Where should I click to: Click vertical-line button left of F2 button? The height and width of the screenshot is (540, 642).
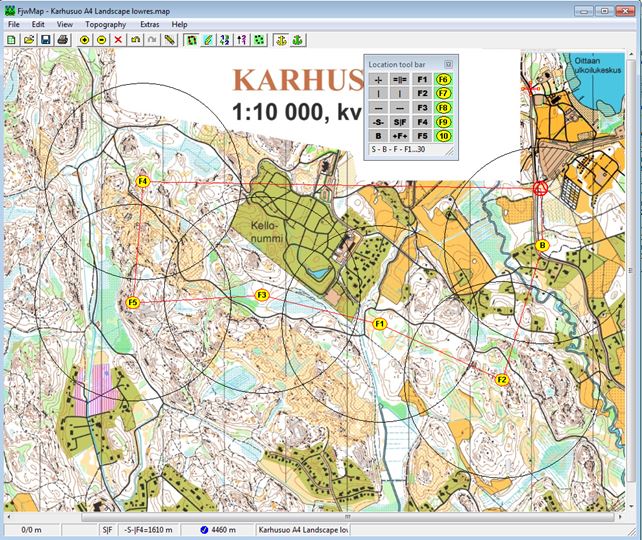400,94
